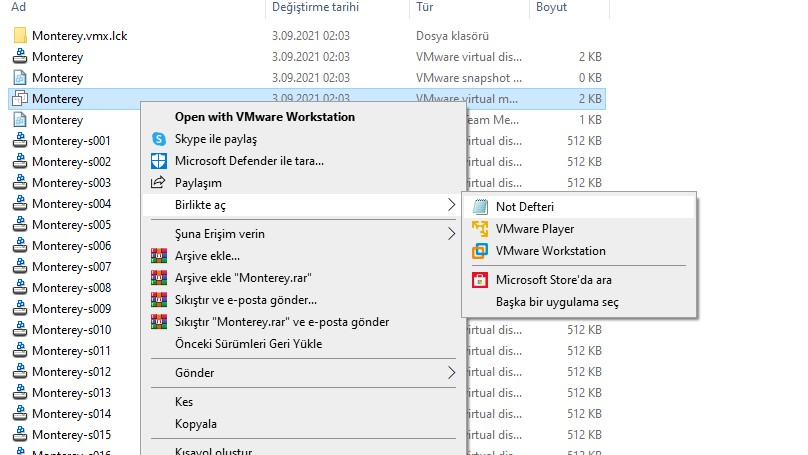808x455 pixels.
Task: Click the Dosya klasörü type cell
Action: click(x=452, y=36)
